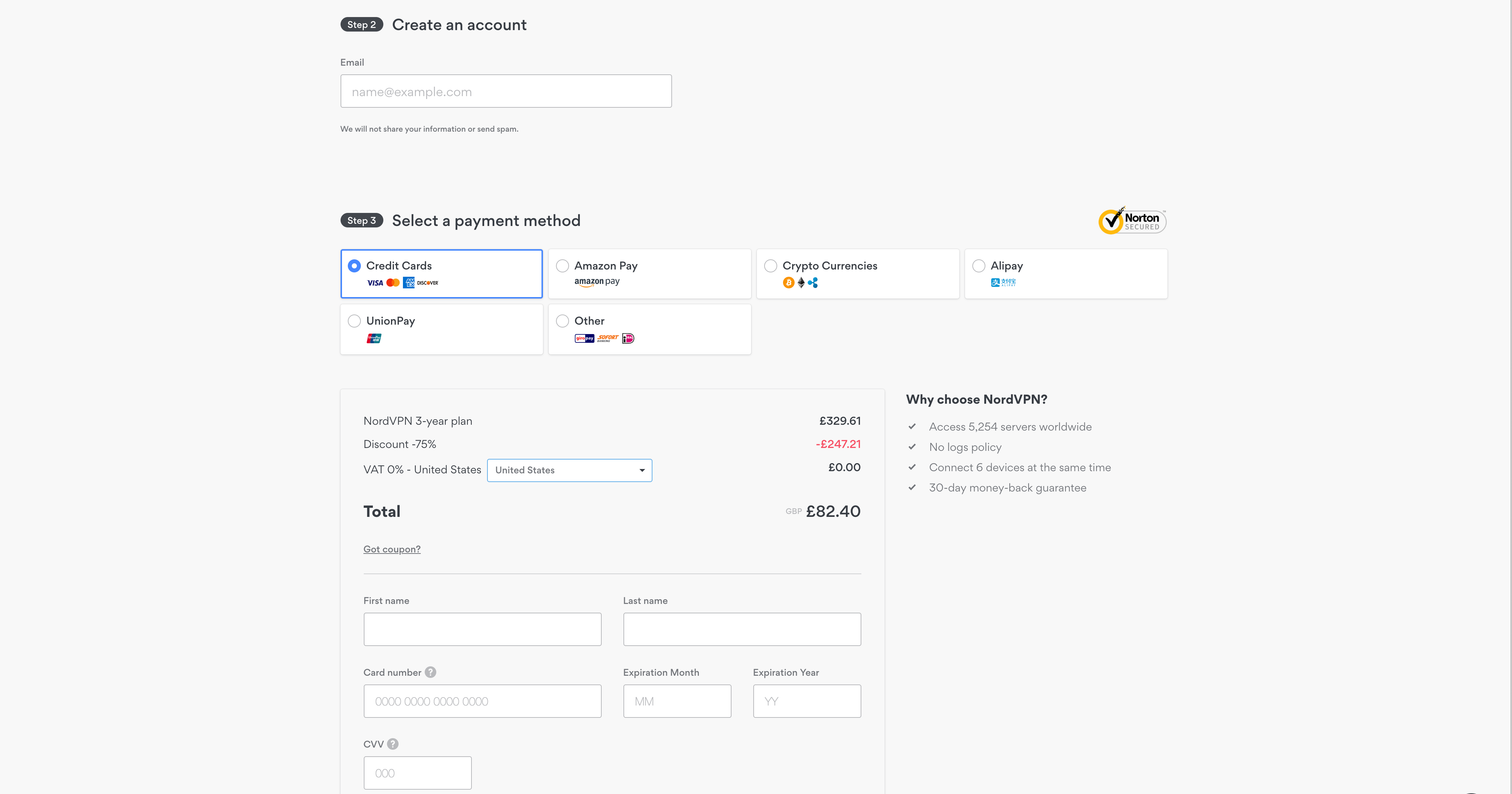Image resolution: width=1512 pixels, height=794 pixels.
Task: Click the Ripple icon
Action: point(813,283)
